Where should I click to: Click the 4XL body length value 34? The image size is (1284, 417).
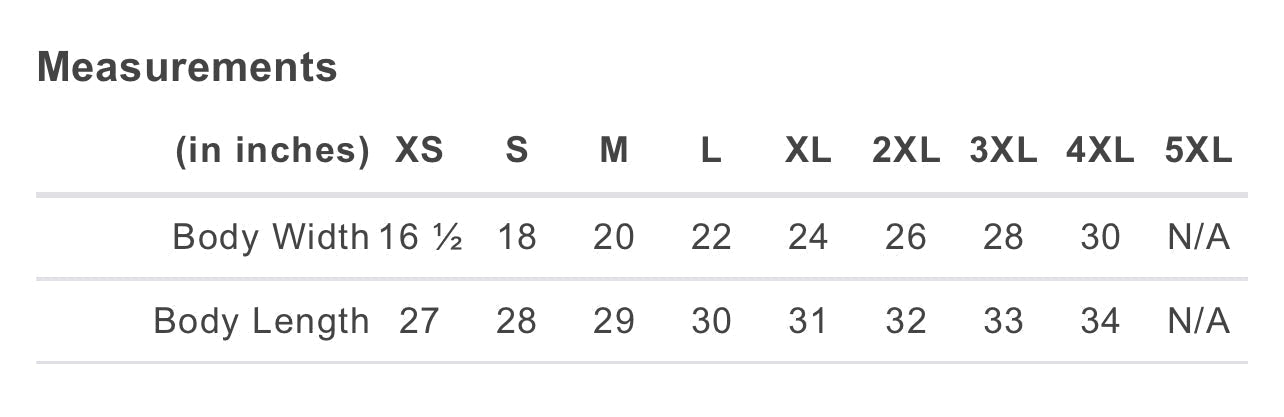click(x=1100, y=322)
